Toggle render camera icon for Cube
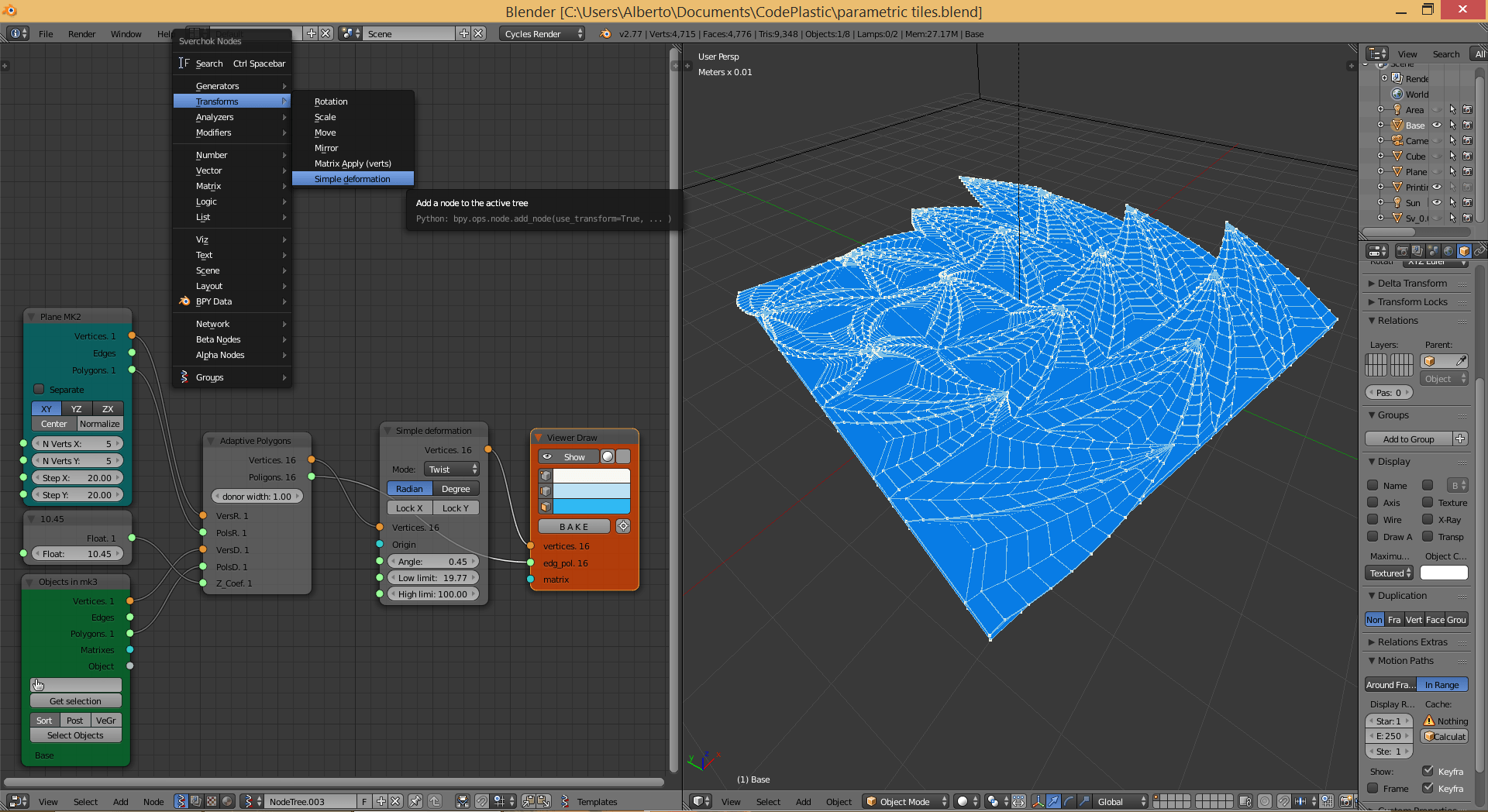1488x812 pixels. point(1467,156)
